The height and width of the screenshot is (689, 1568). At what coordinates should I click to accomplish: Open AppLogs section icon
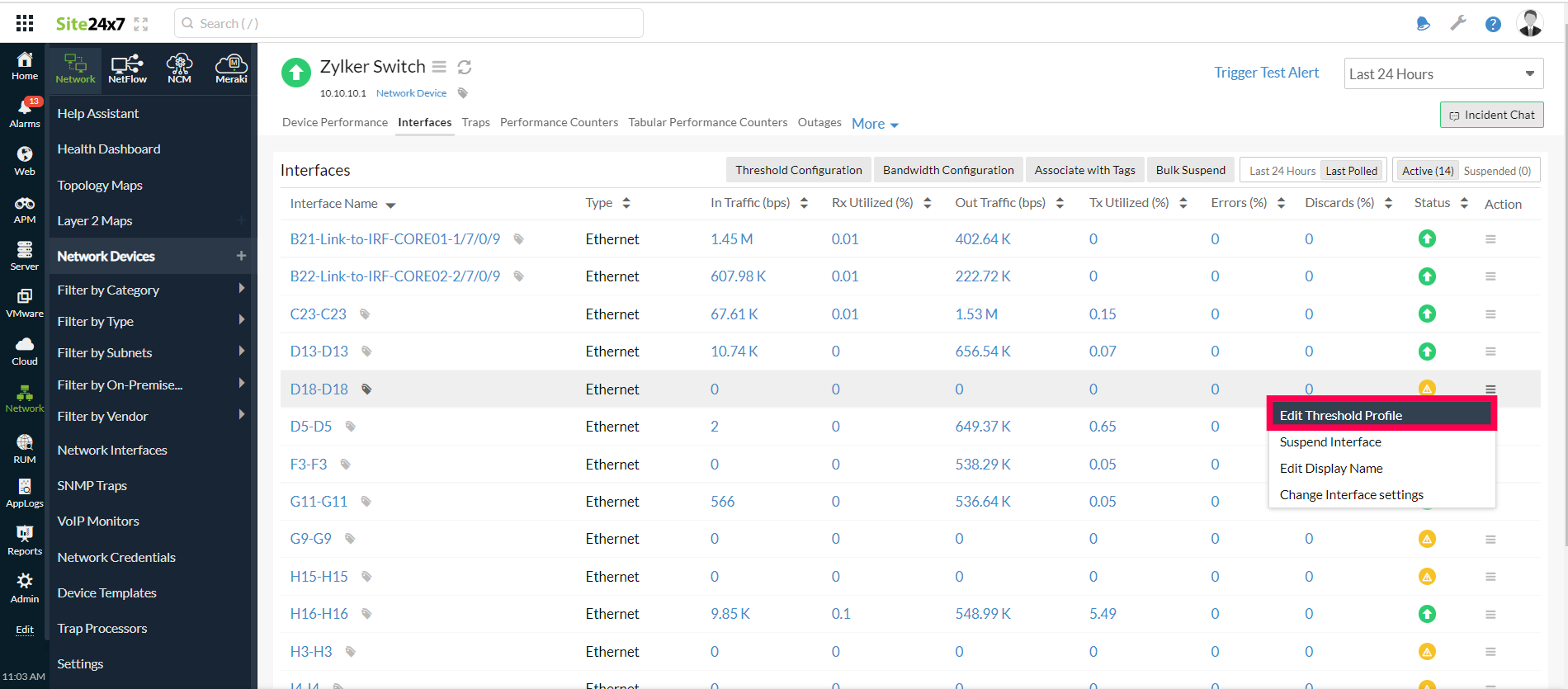25,493
